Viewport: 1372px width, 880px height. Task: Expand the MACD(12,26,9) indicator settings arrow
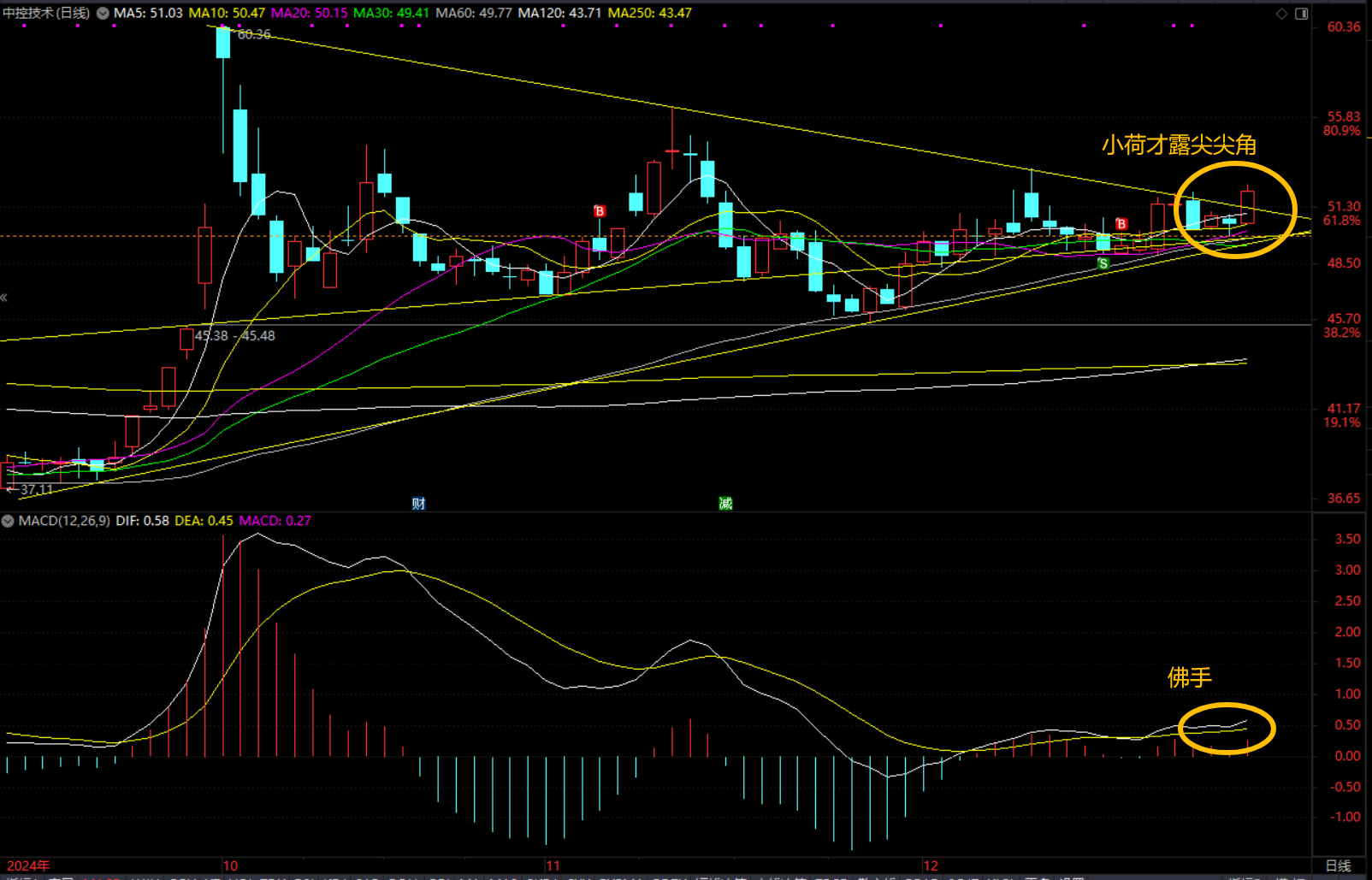pos(8,521)
